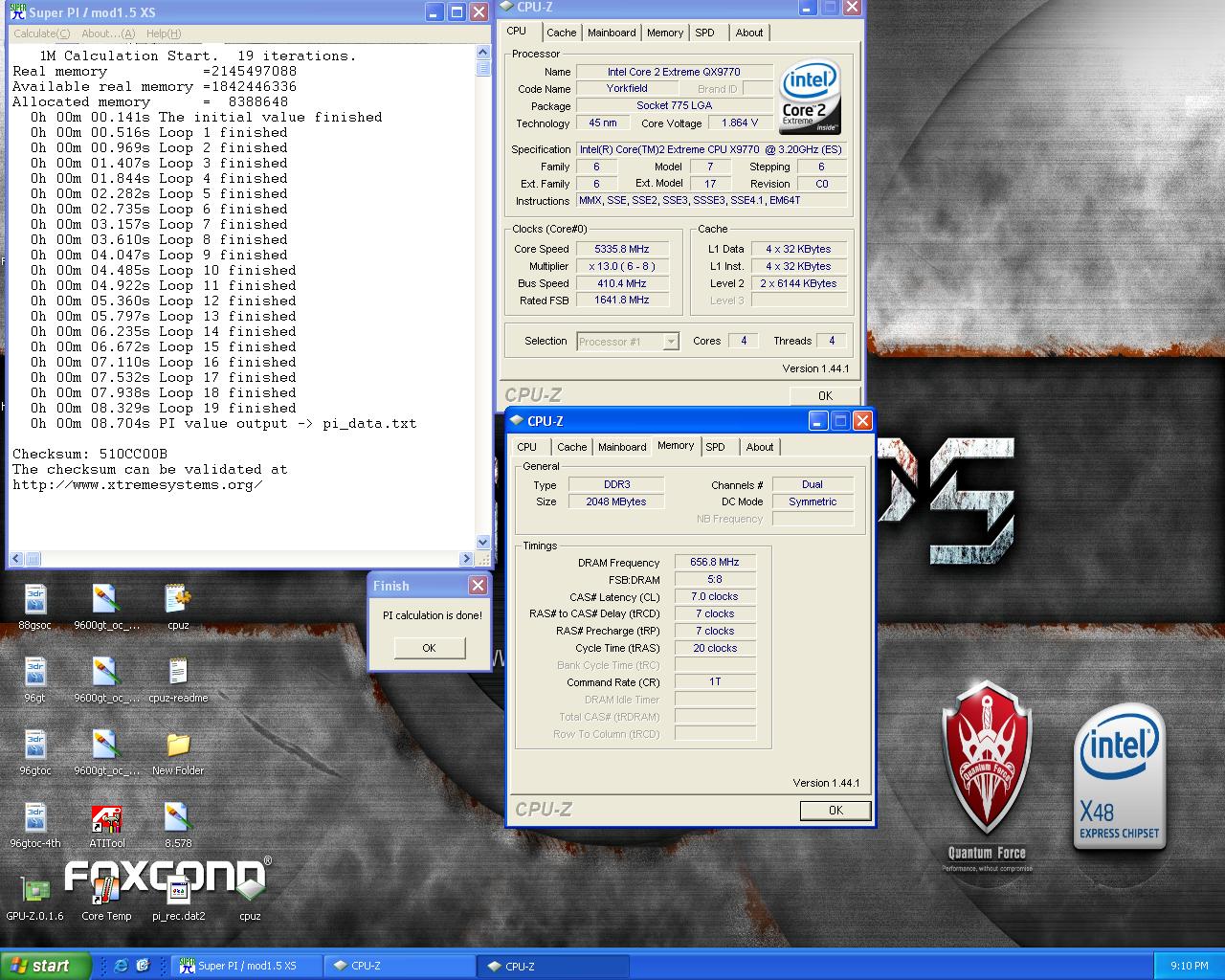Launch GPU-Z.0.1.6 desktop icon

coord(34,898)
